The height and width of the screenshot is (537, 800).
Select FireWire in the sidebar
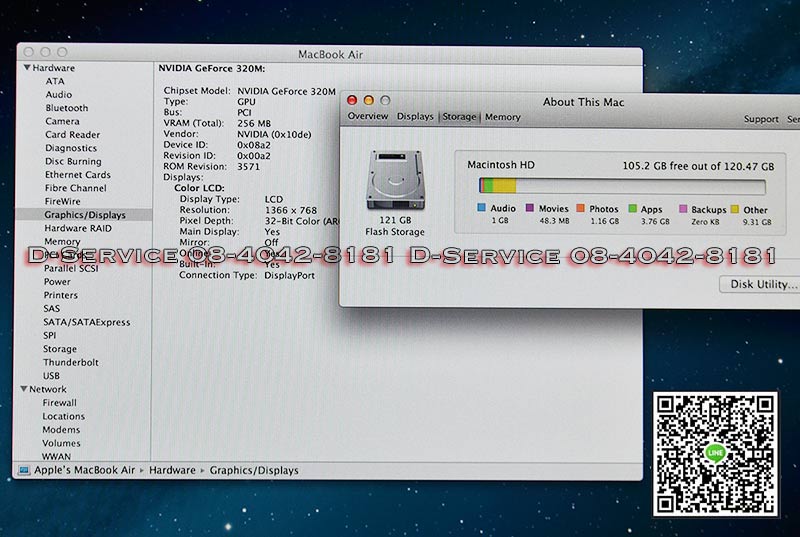click(x=62, y=201)
